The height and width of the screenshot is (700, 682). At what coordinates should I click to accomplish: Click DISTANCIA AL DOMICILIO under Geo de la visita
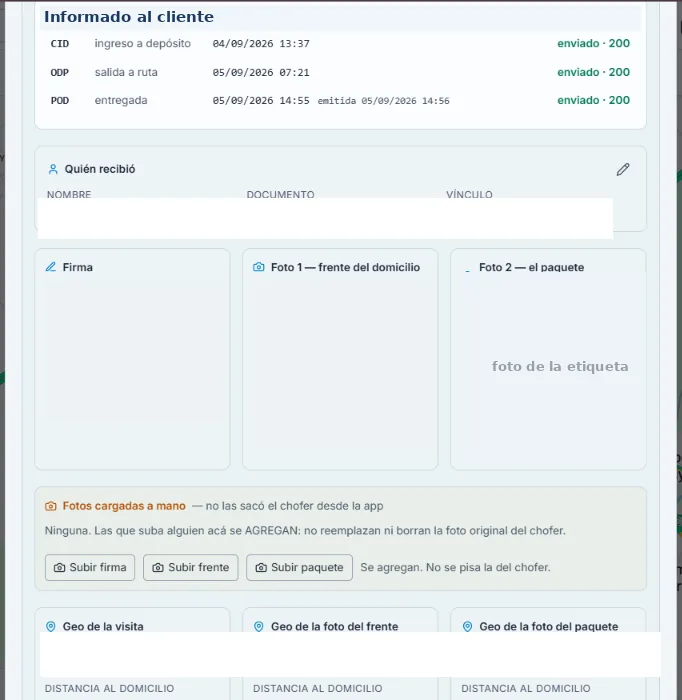(x=109, y=688)
